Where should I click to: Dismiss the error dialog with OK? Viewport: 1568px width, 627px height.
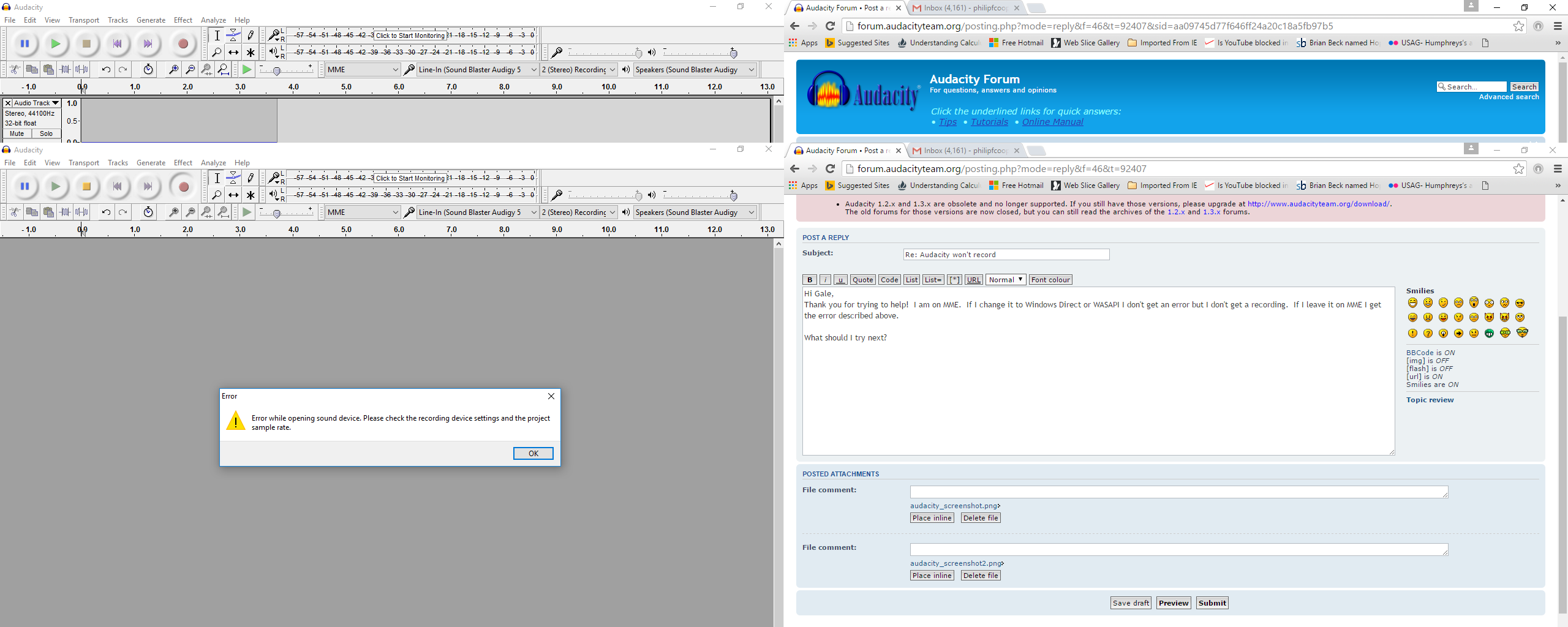pos(532,453)
